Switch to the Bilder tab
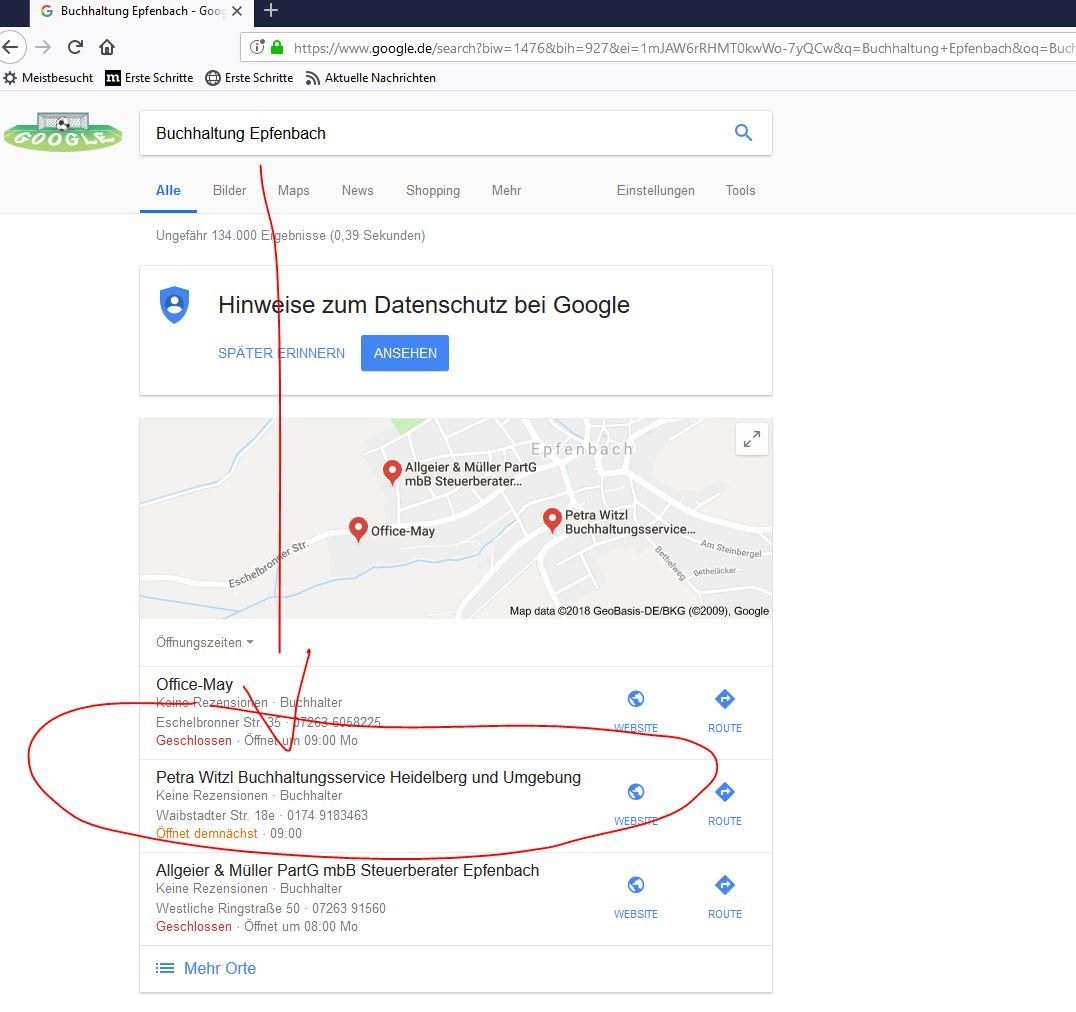 pos(229,191)
